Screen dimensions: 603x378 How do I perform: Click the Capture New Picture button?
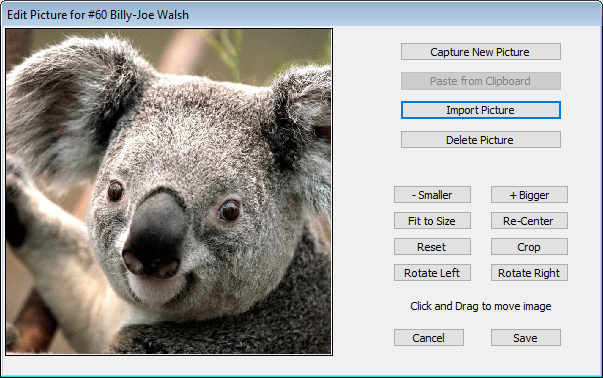point(481,52)
